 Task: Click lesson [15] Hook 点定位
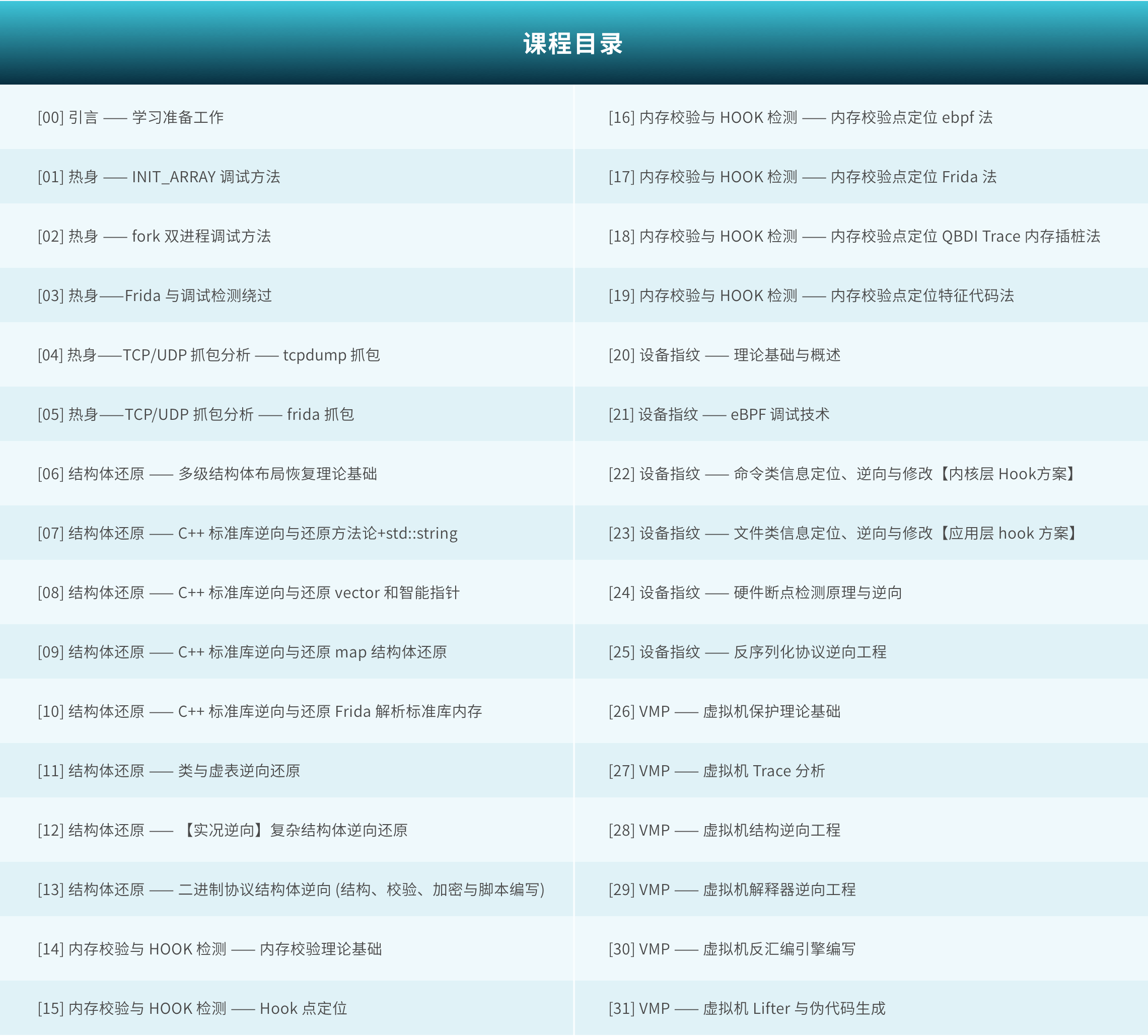point(192,1009)
